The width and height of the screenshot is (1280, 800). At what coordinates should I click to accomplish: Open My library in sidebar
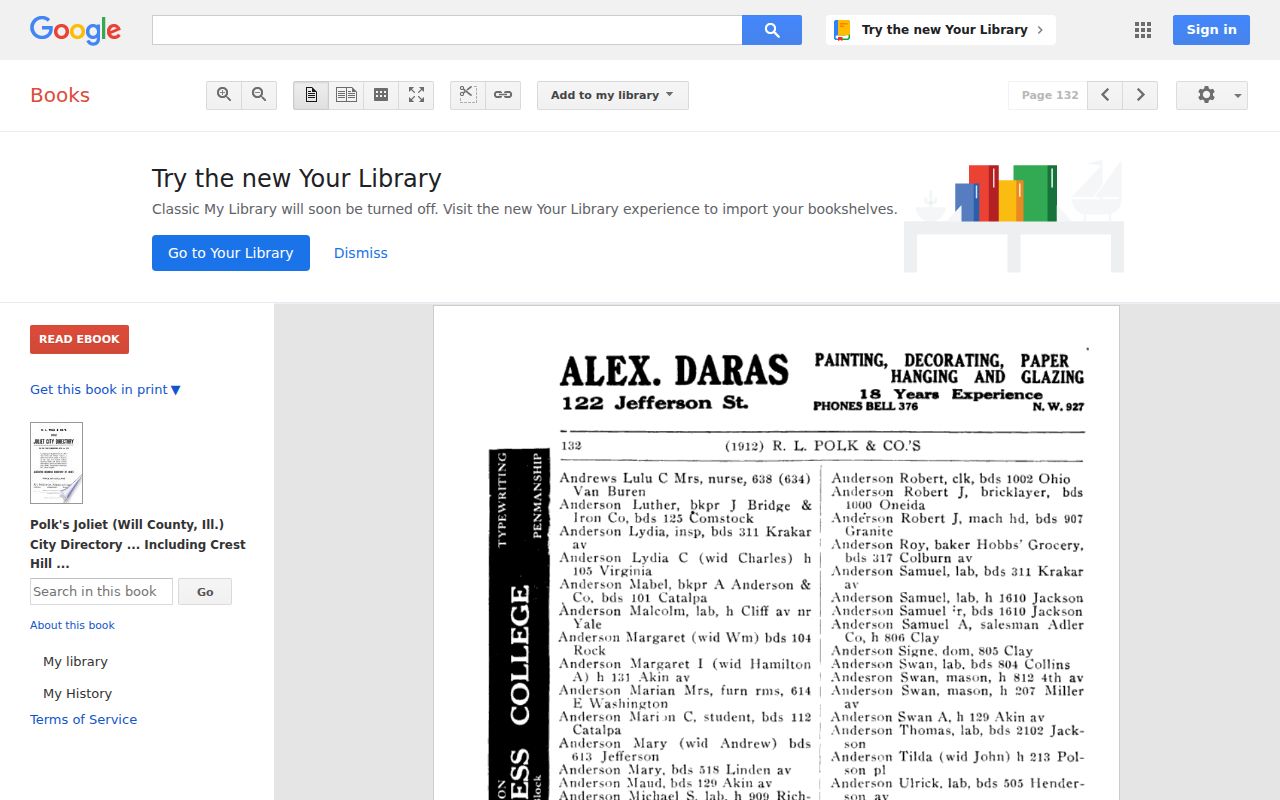point(75,662)
